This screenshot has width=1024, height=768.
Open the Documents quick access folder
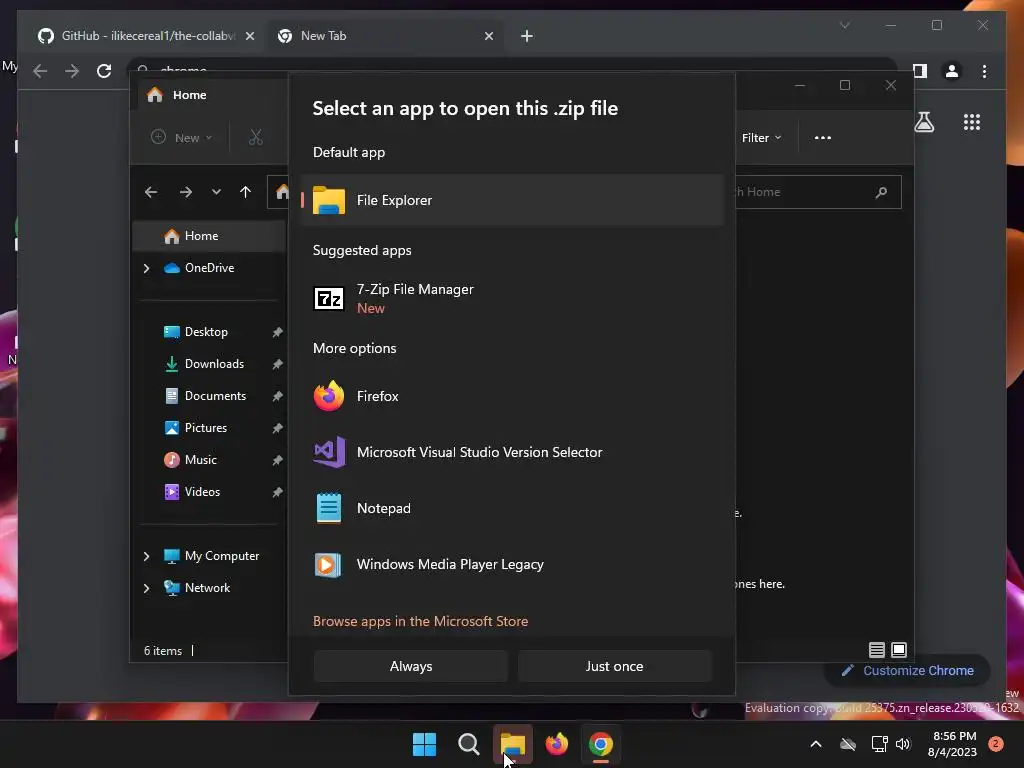[x=205, y=396]
